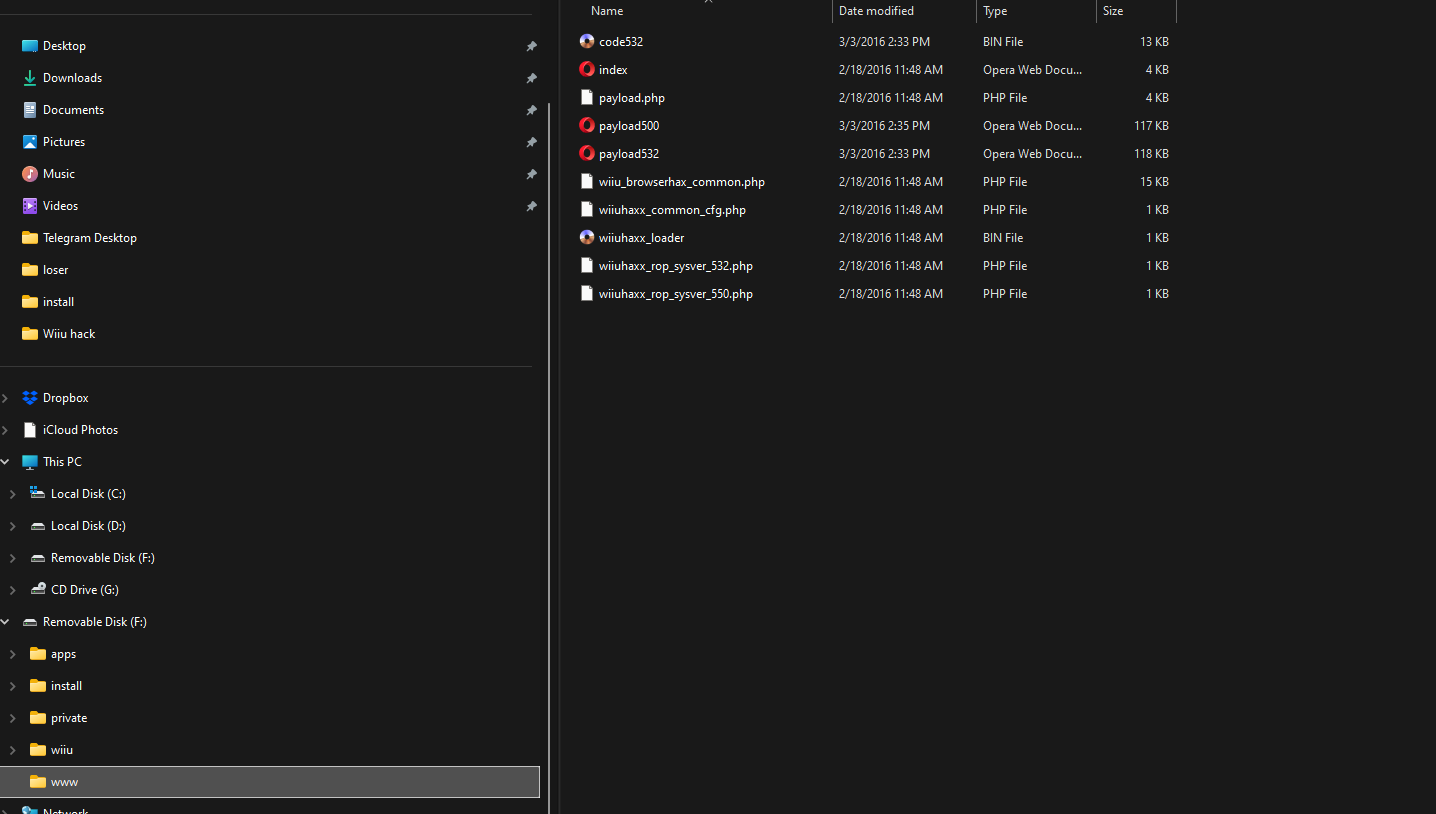Click the Music quick access icon
Screen dimensions: 1436x814
30,174
